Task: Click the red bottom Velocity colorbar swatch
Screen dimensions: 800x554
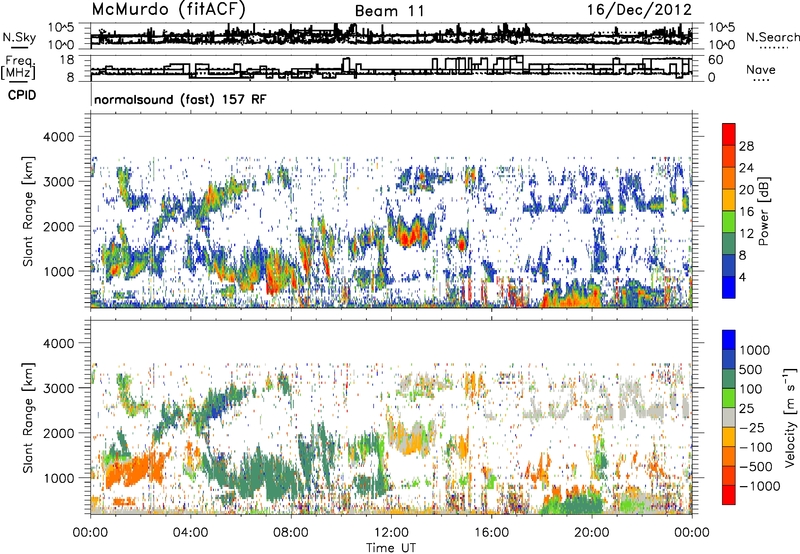Action: pos(729,495)
